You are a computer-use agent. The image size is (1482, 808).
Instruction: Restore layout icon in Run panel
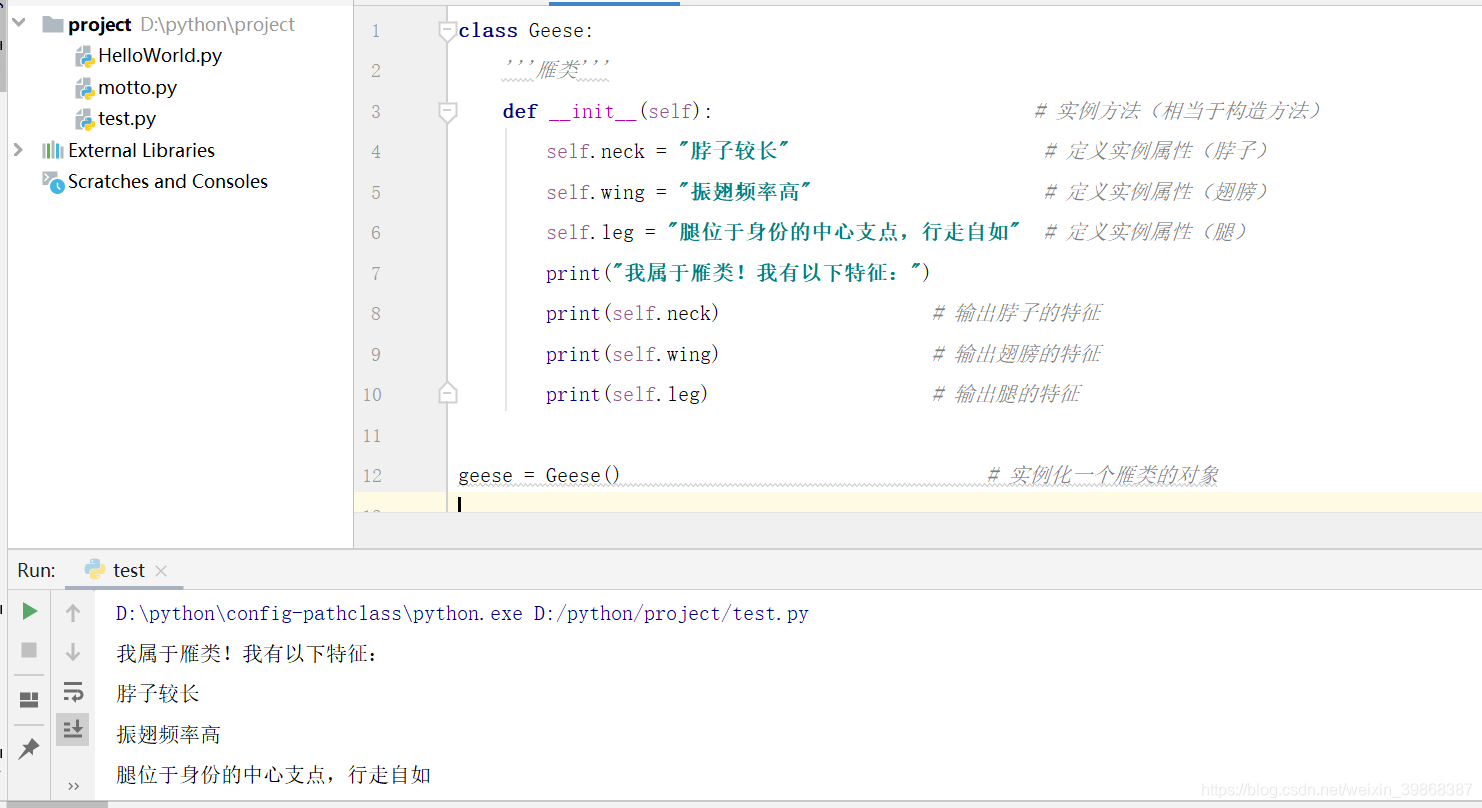coord(29,700)
